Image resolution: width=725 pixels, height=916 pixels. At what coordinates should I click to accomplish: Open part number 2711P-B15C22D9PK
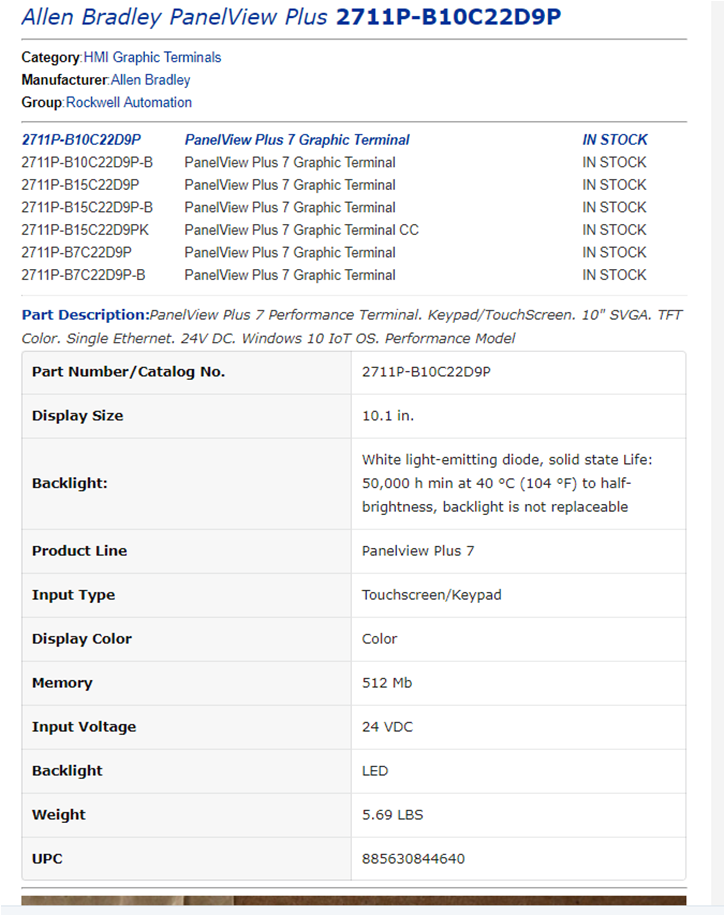point(85,230)
